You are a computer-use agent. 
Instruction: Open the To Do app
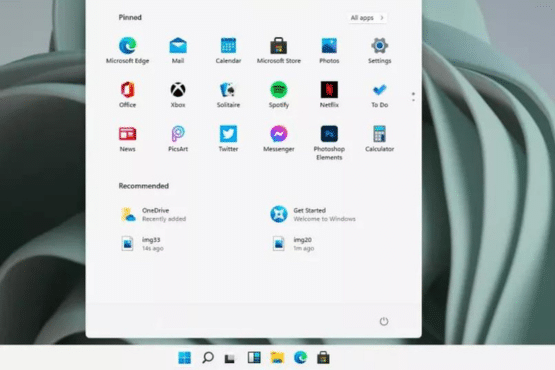379,95
